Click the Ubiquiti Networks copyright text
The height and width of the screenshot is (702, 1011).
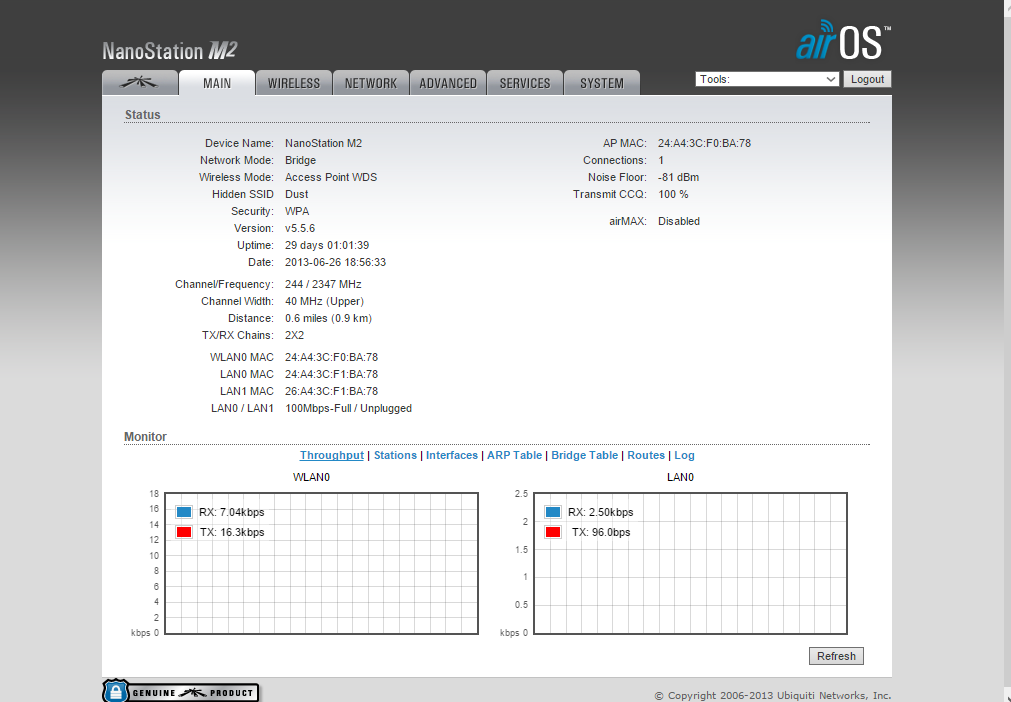773,696
